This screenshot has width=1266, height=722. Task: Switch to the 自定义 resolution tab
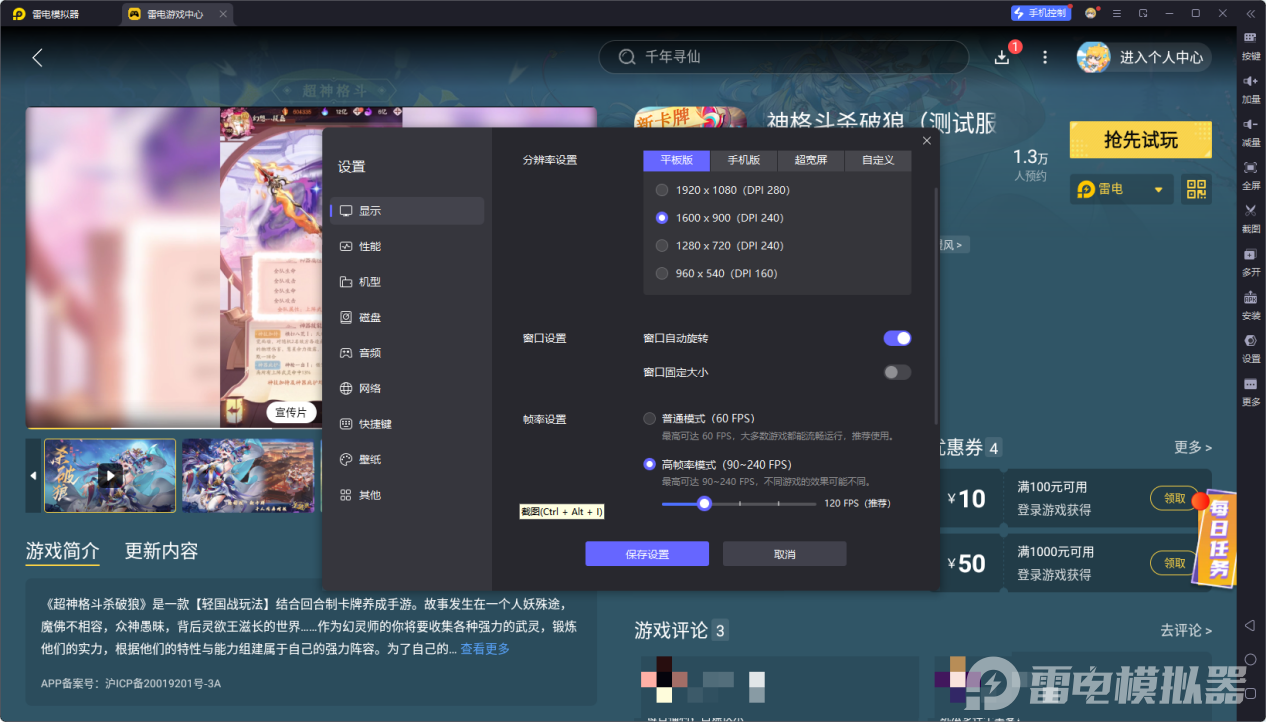pos(878,160)
